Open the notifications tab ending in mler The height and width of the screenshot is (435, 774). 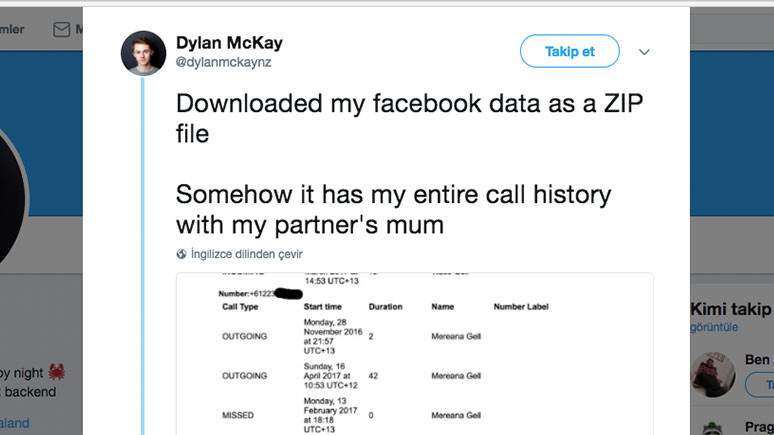[12, 29]
